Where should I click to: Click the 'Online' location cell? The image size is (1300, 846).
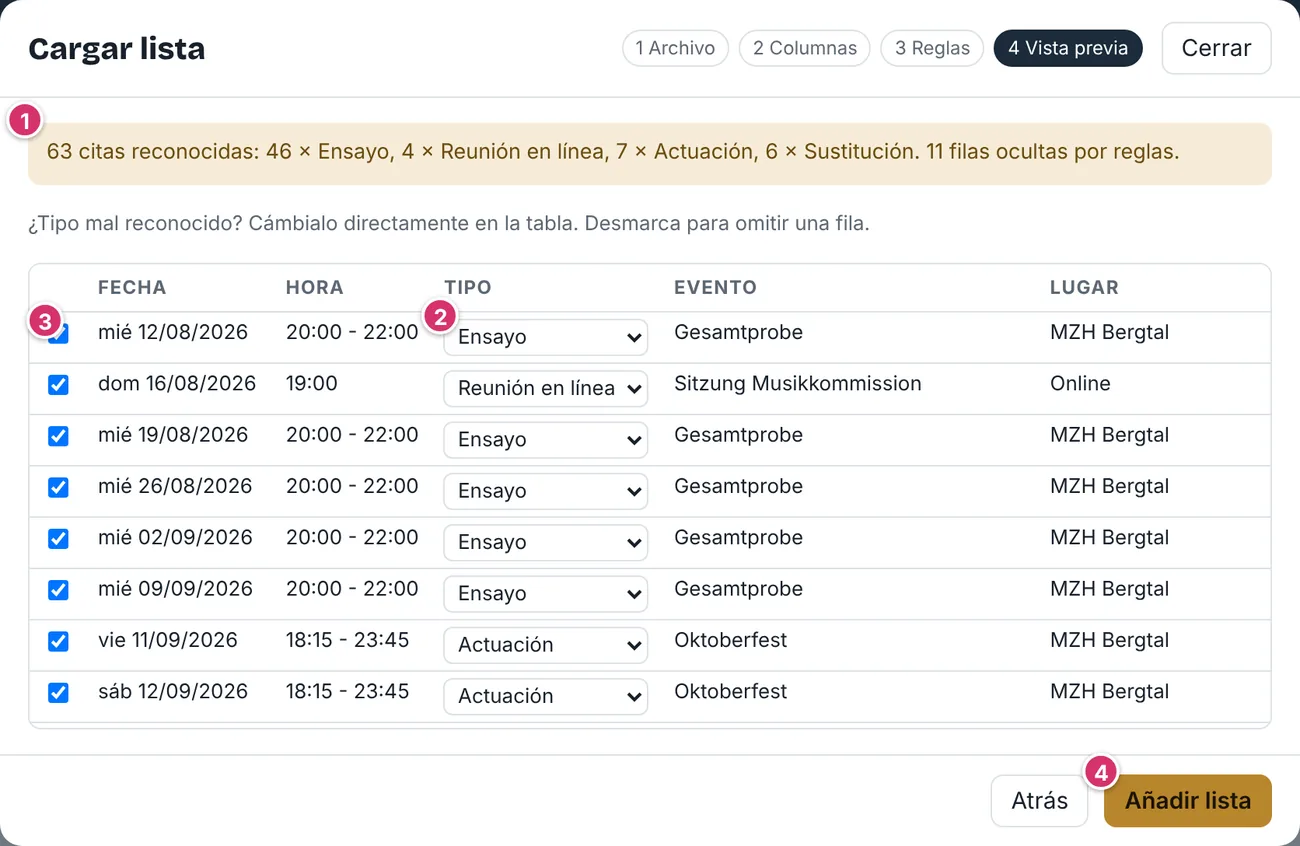point(1080,383)
